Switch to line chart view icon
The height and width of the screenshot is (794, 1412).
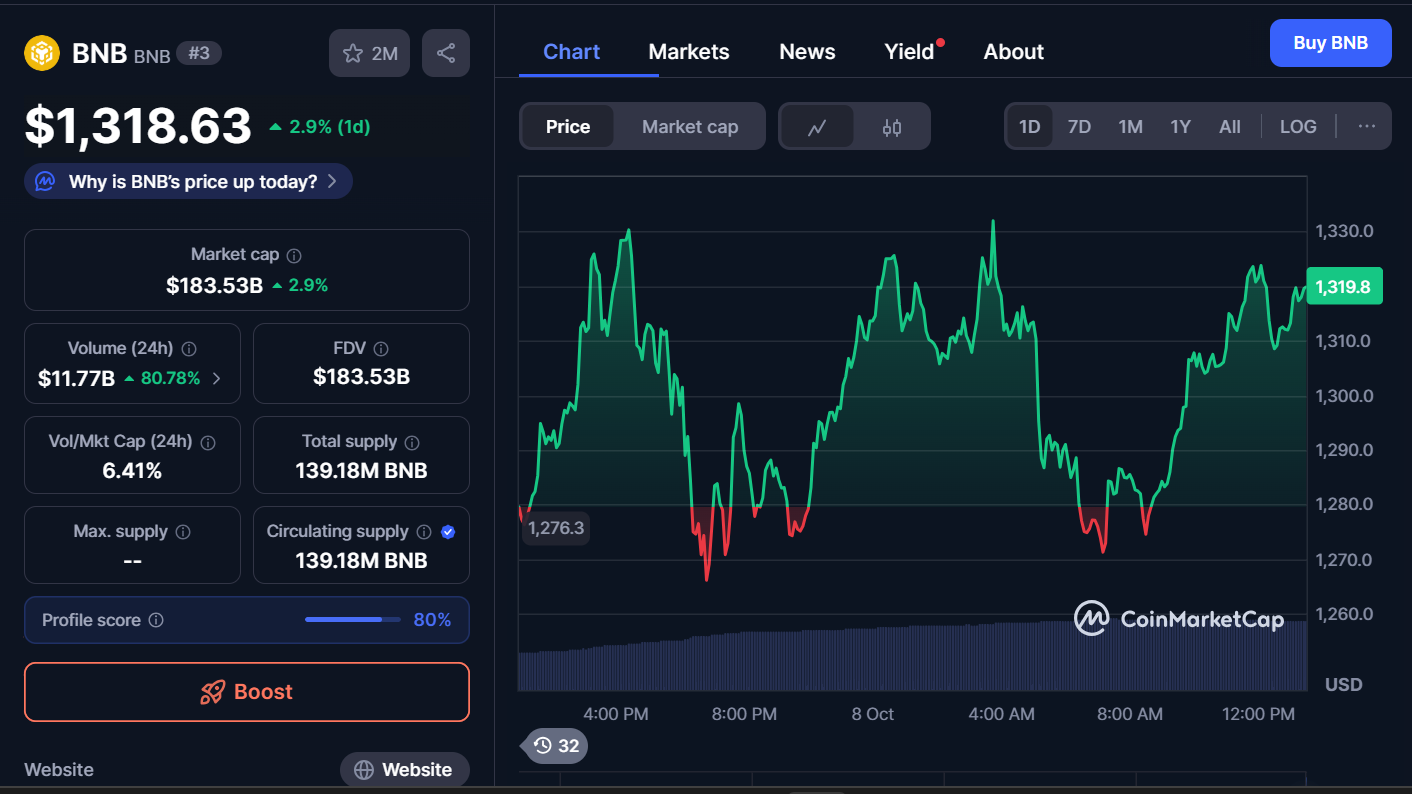[x=817, y=127]
